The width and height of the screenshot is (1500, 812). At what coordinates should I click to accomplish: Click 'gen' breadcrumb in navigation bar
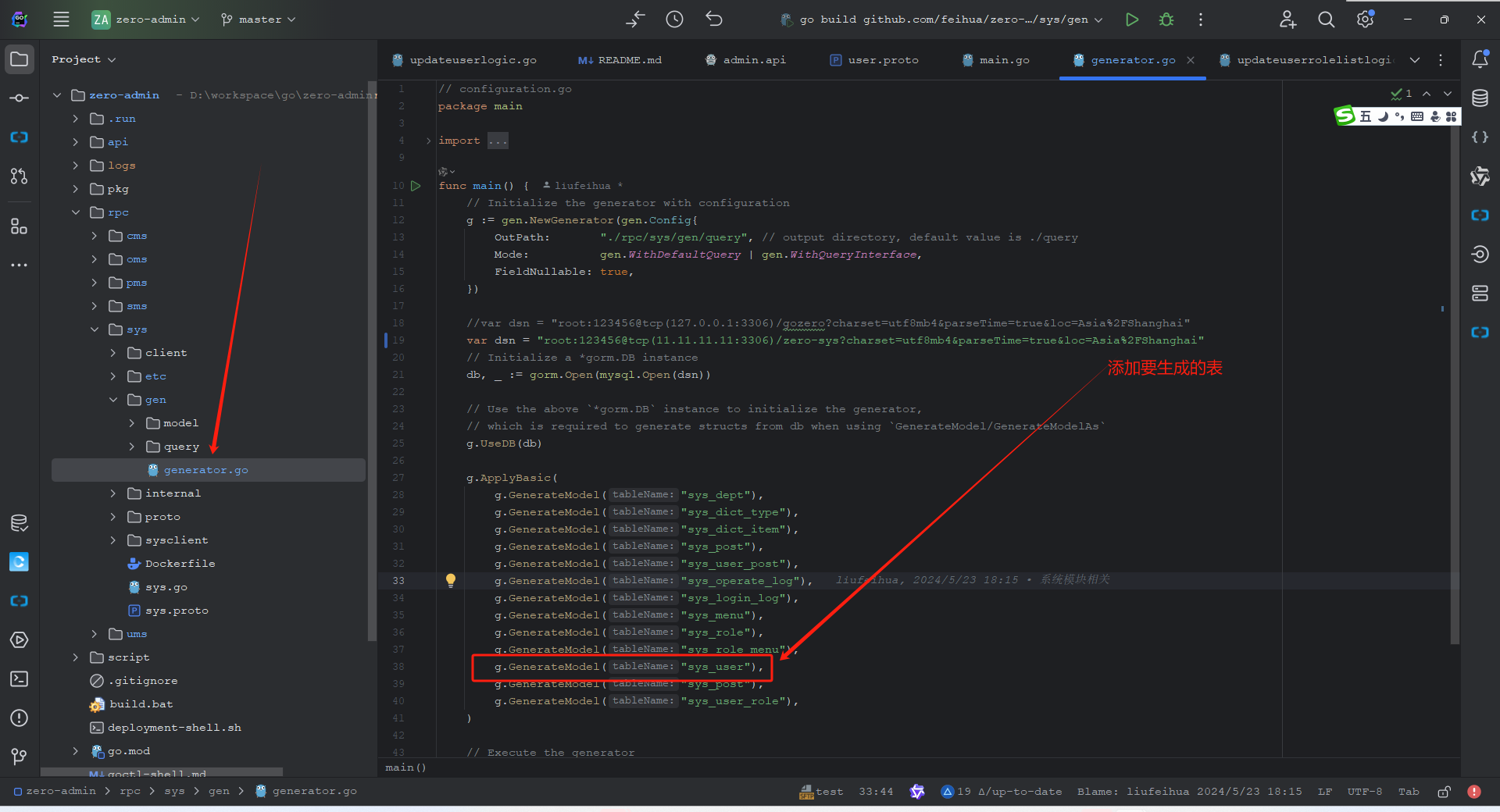click(219, 792)
